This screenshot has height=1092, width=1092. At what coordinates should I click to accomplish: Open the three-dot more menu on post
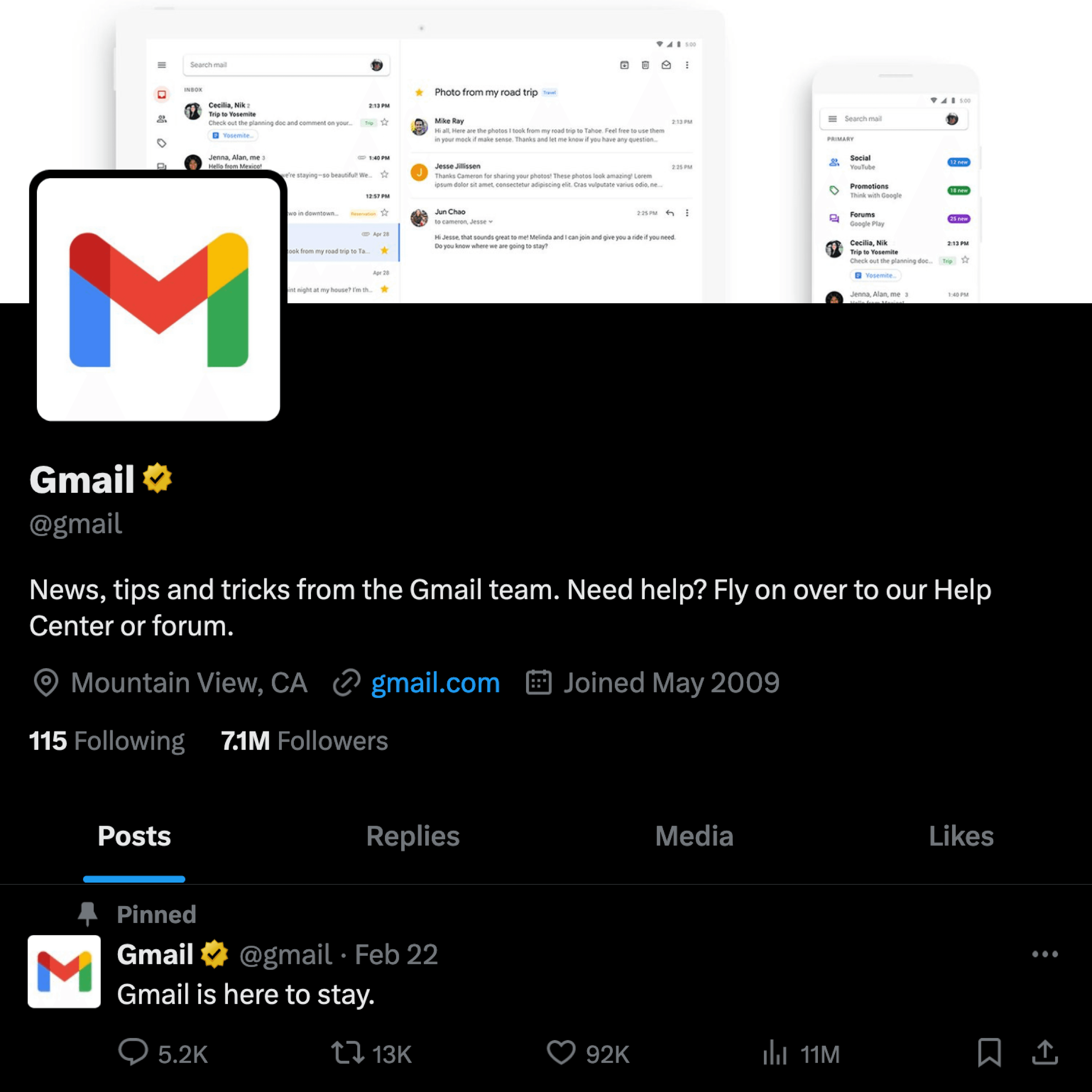(x=1044, y=954)
